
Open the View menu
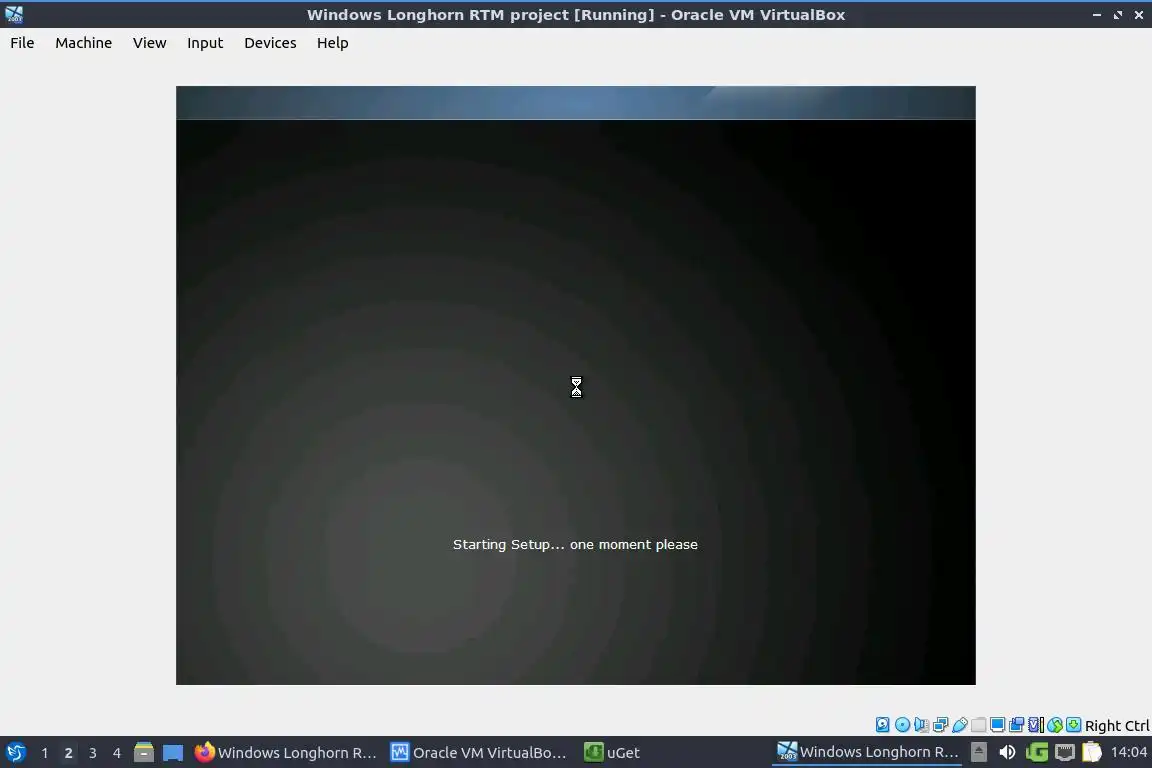[x=149, y=43]
